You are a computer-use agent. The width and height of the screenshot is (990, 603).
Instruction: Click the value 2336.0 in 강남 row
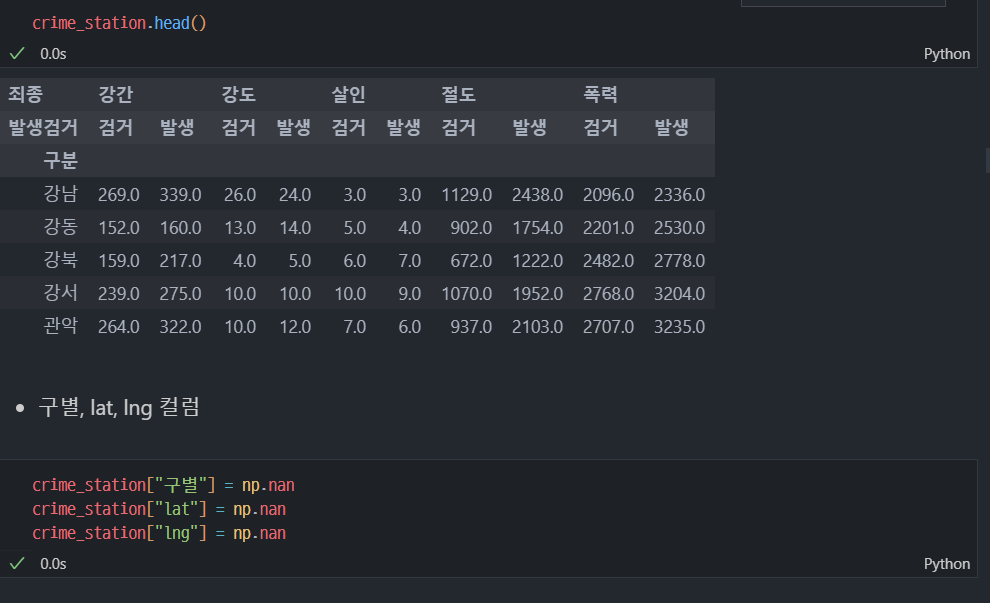[x=679, y=194]
